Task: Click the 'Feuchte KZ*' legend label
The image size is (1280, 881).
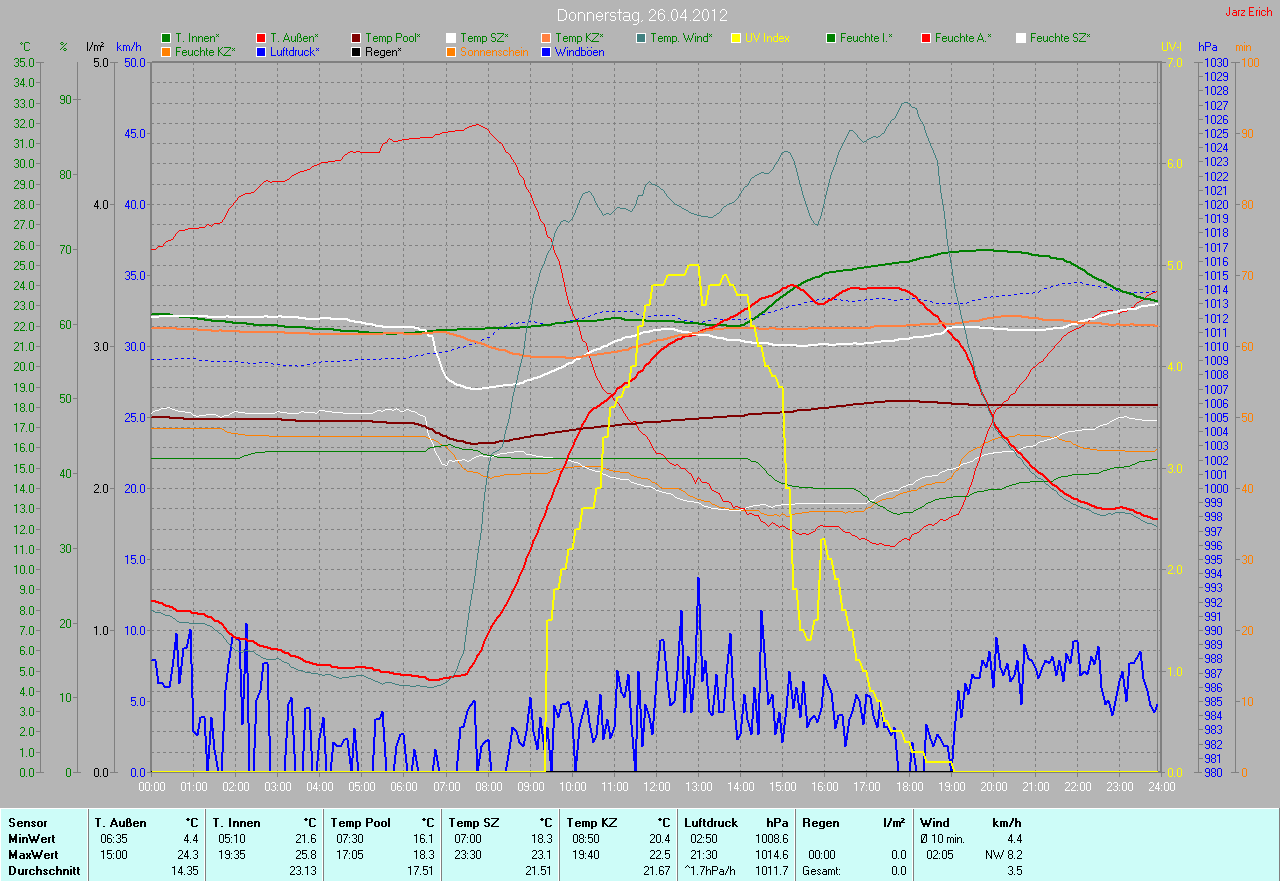Action: pyautogui.click(x=205, y=51)
